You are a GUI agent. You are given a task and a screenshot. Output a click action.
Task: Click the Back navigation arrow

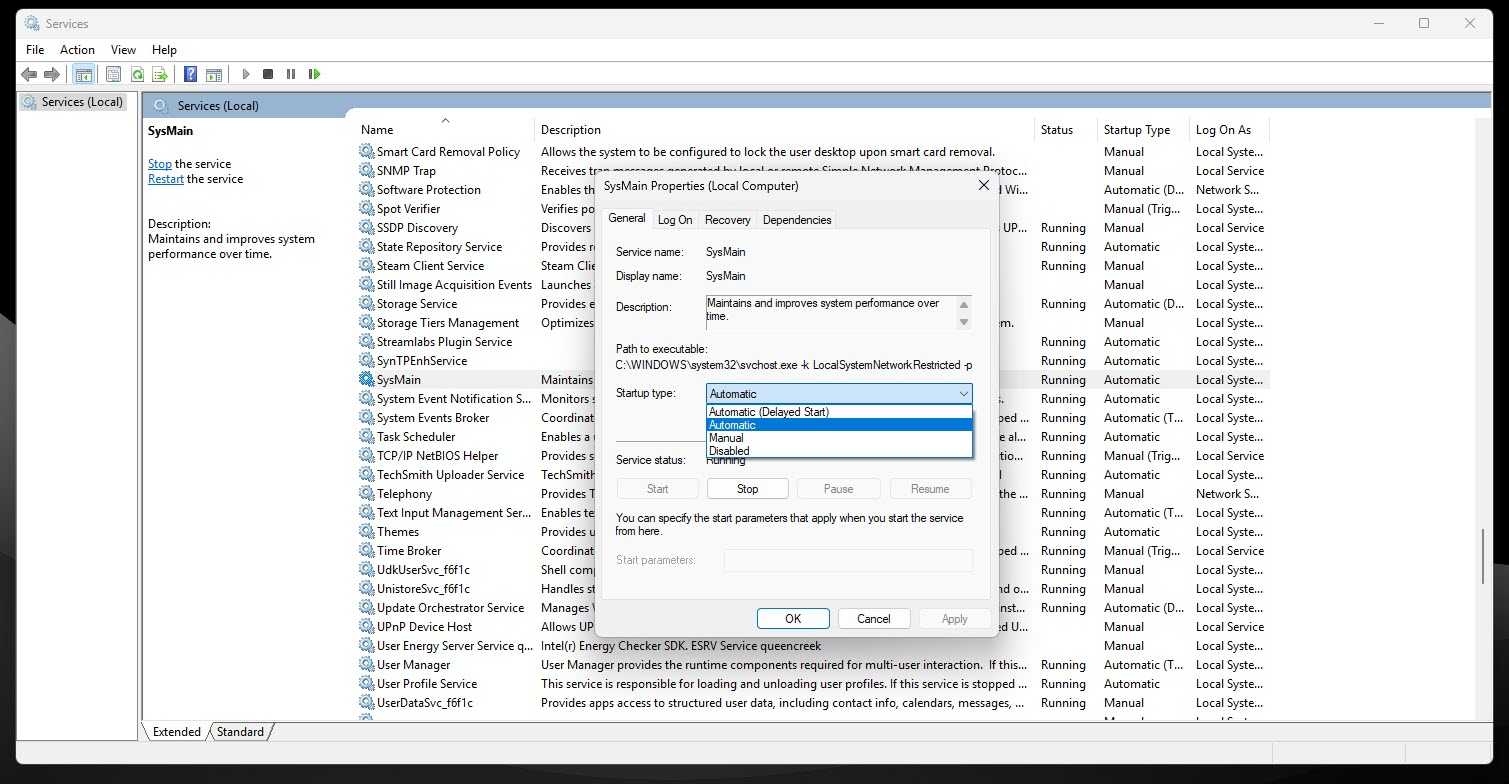(29, 74)
